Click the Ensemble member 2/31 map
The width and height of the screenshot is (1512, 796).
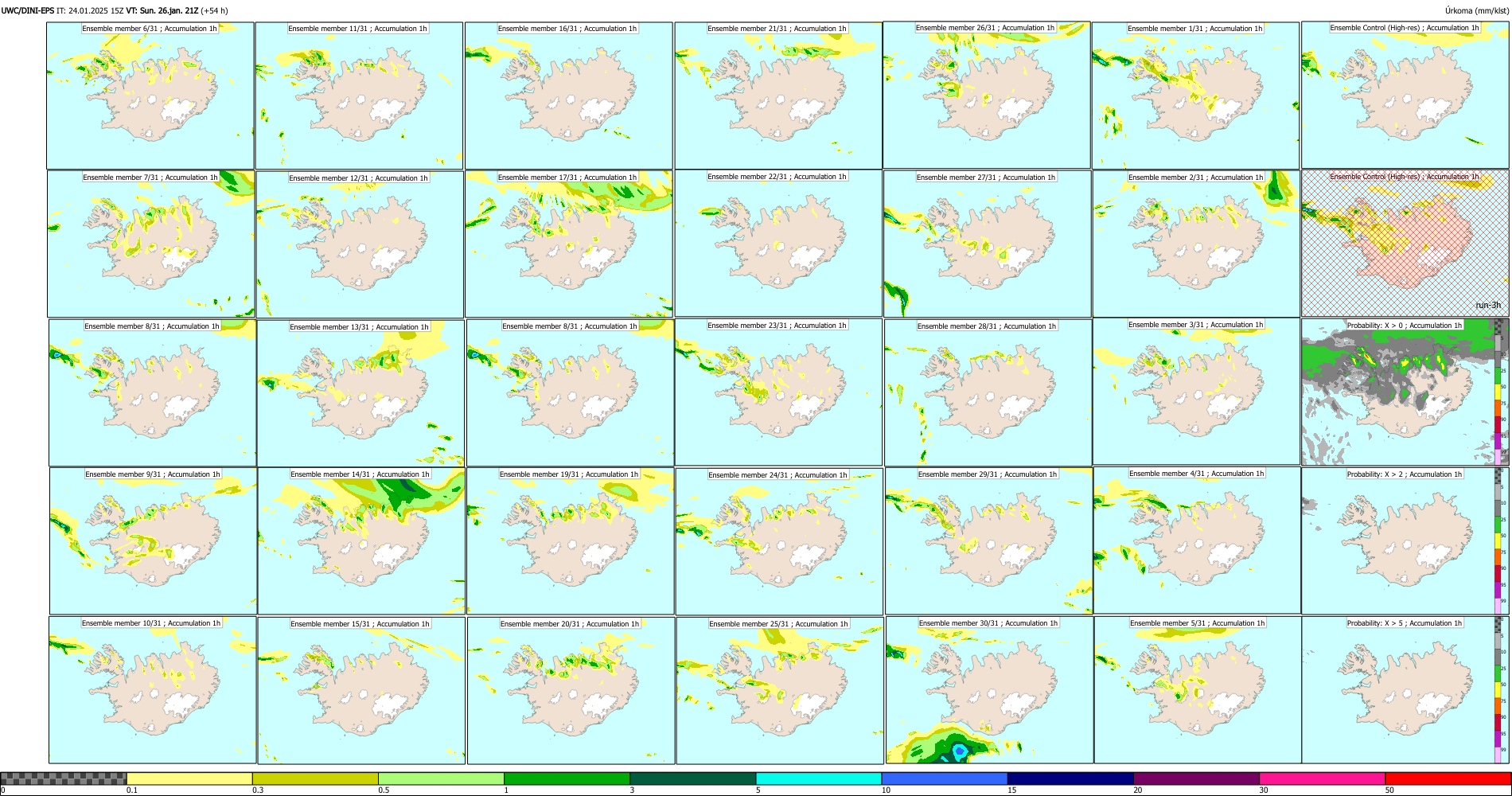click(x=1196, y=244)
